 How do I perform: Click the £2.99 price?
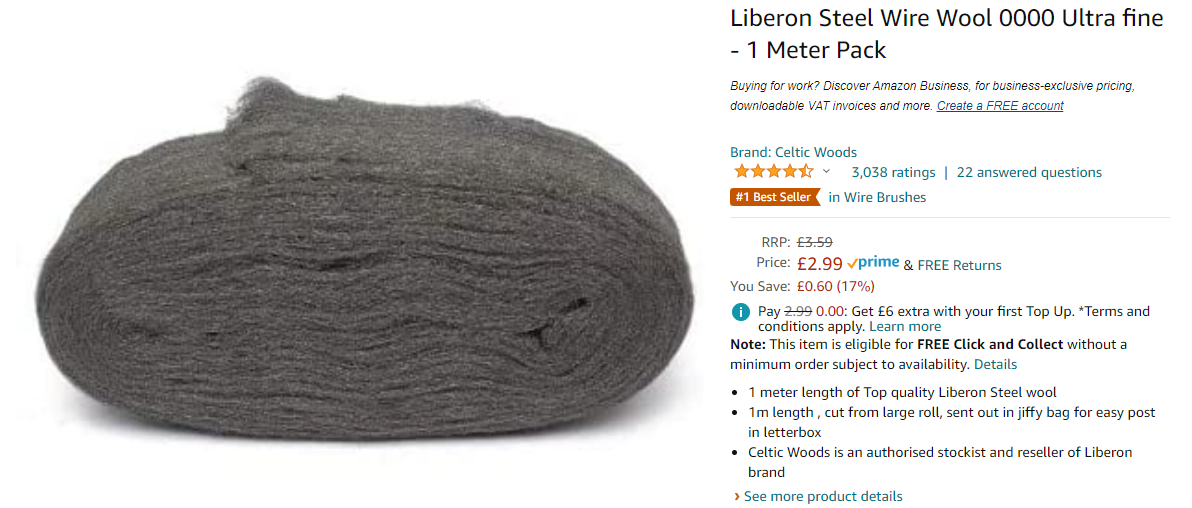[820, 264]
